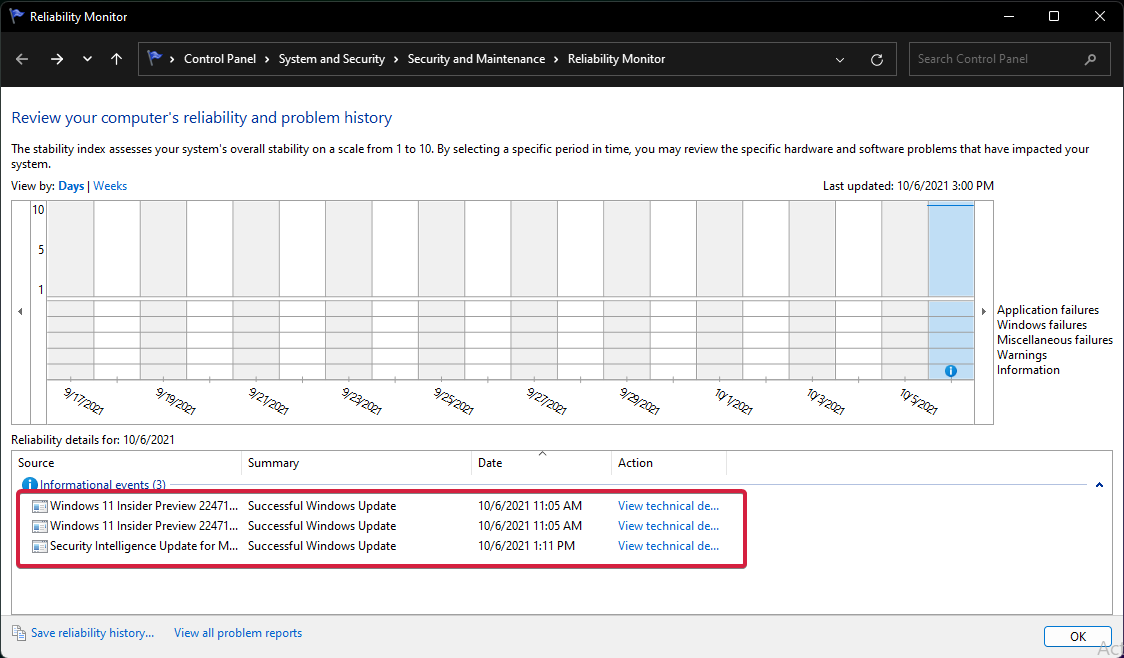Click the Back navigation arrow
The image size is (1124, 658).
tap(23, 59)
